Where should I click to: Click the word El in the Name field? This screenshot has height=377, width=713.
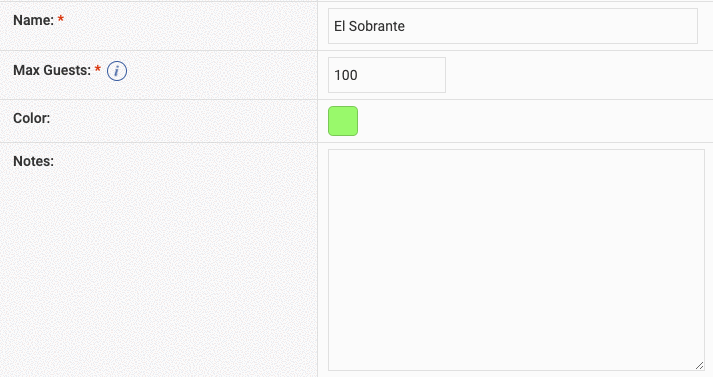(x=340, y=26)
